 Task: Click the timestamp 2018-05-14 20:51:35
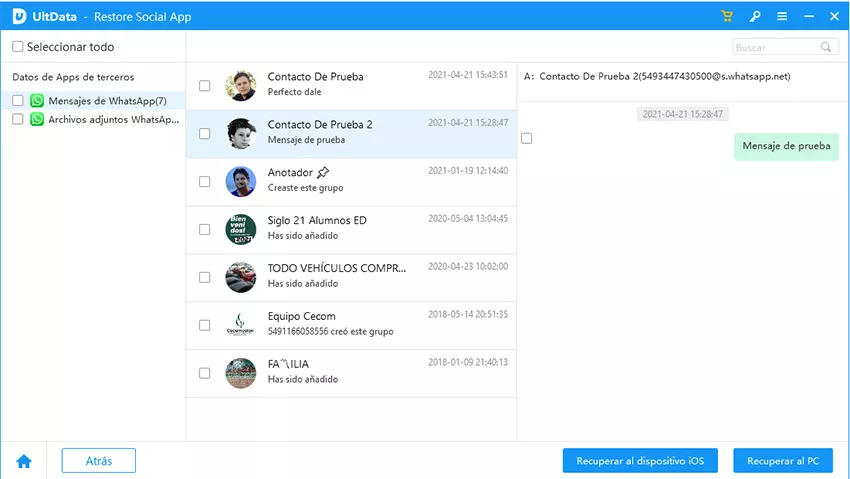(x=468, y=314)
